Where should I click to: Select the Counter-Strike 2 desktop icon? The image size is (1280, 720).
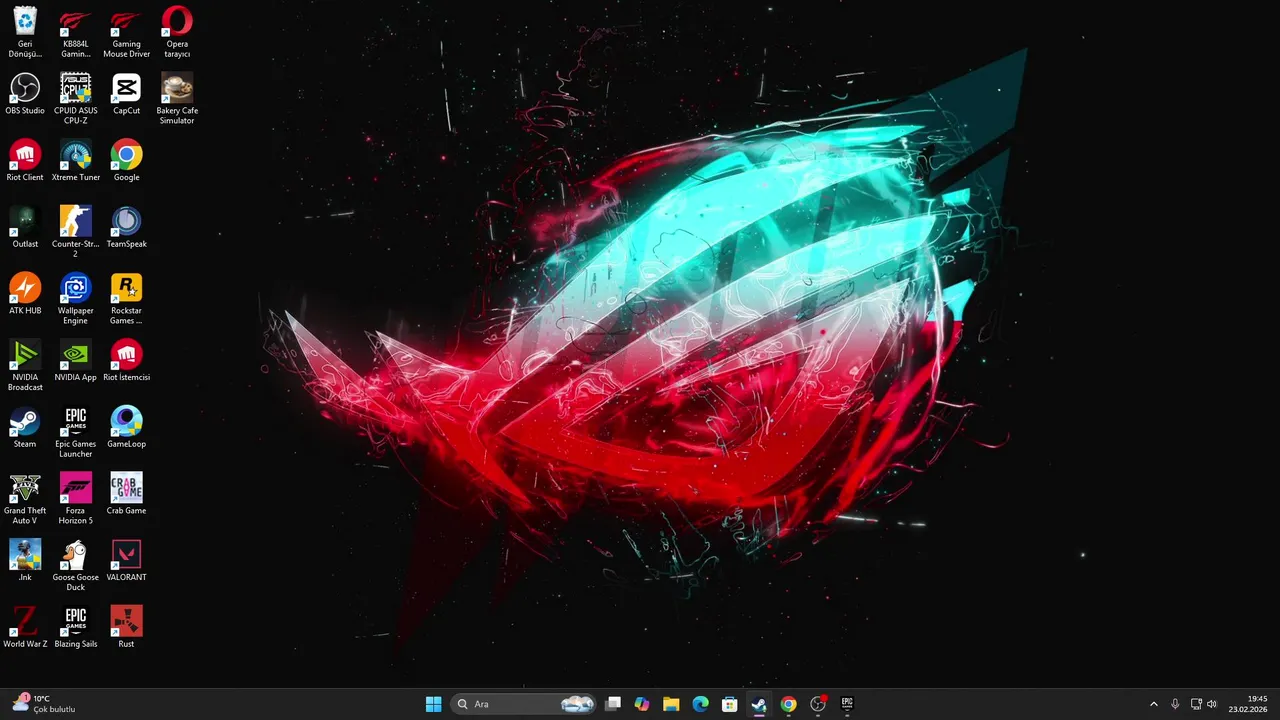tap(75, 232)
